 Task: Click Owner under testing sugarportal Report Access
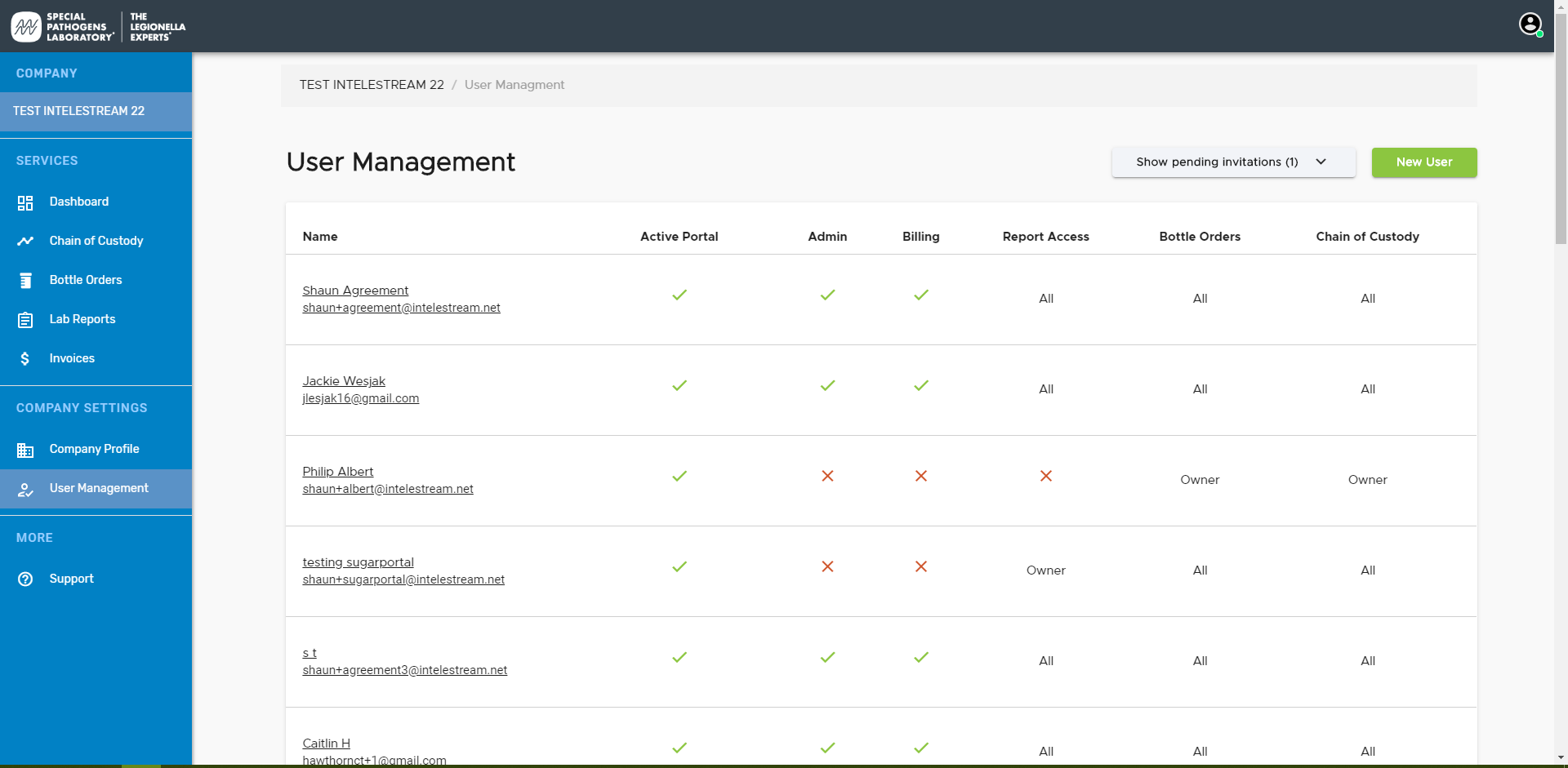[x=1046, y=570]
